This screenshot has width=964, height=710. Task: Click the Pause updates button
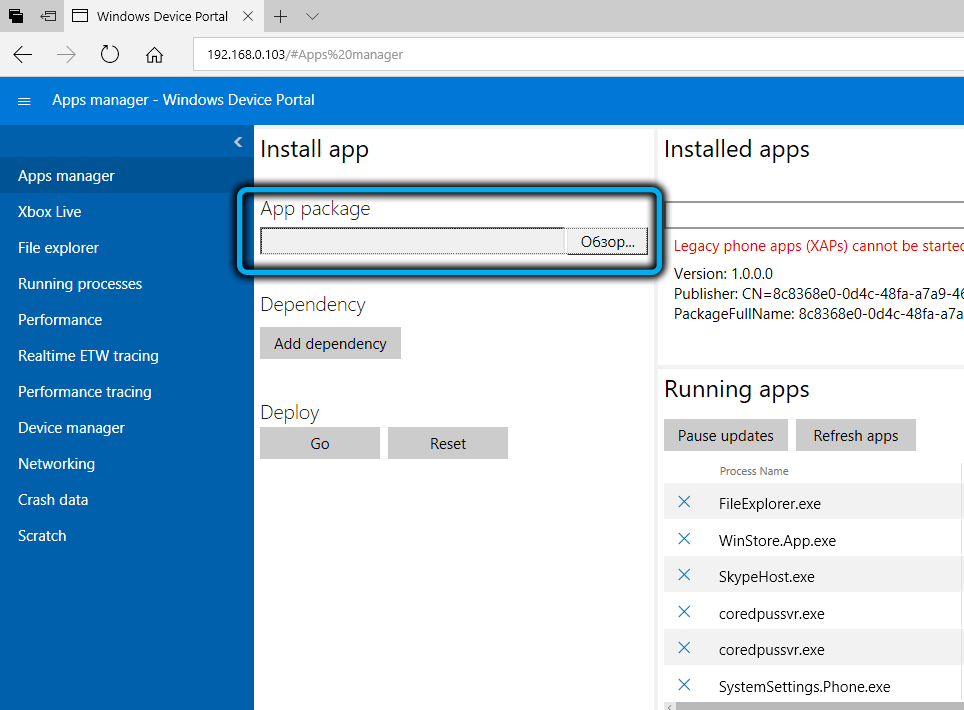point(726,436)
